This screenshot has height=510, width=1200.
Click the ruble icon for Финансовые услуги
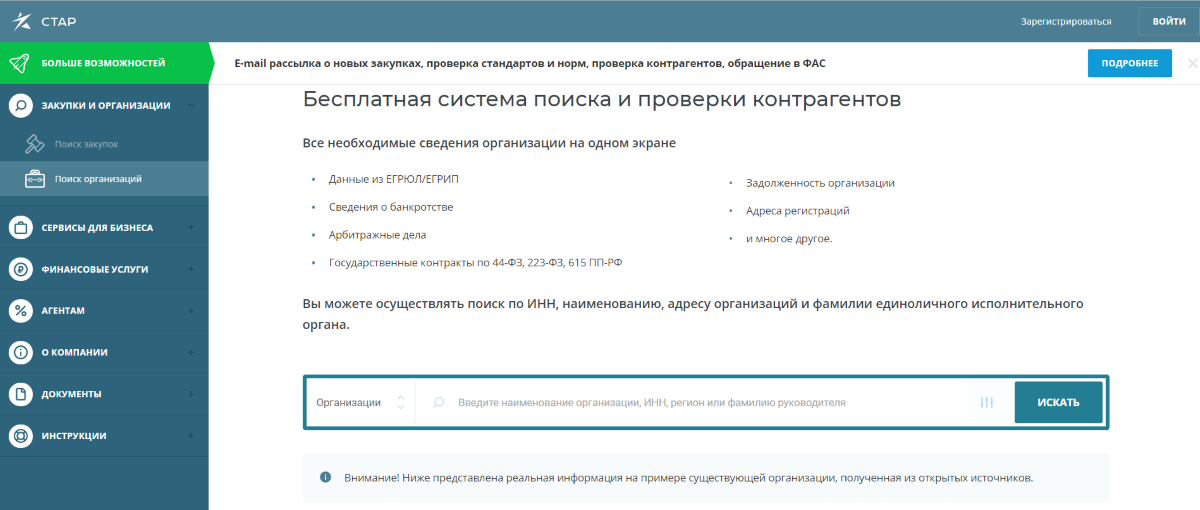coord(20,269)
